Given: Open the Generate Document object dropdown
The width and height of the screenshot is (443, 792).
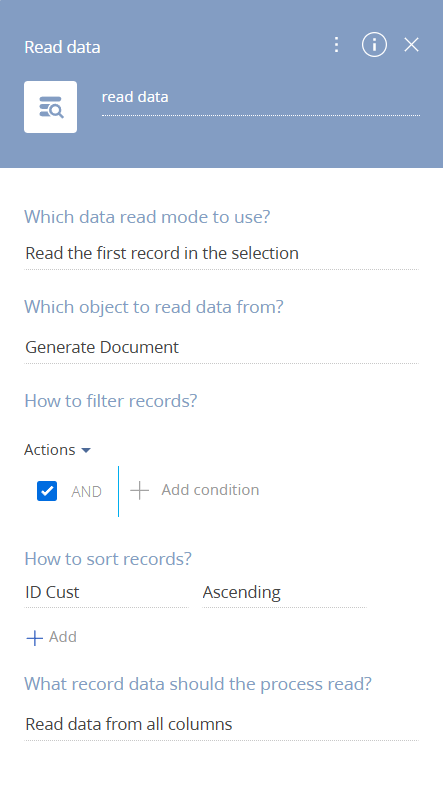Looking at the screenshot, I should (x=221, y=348).
